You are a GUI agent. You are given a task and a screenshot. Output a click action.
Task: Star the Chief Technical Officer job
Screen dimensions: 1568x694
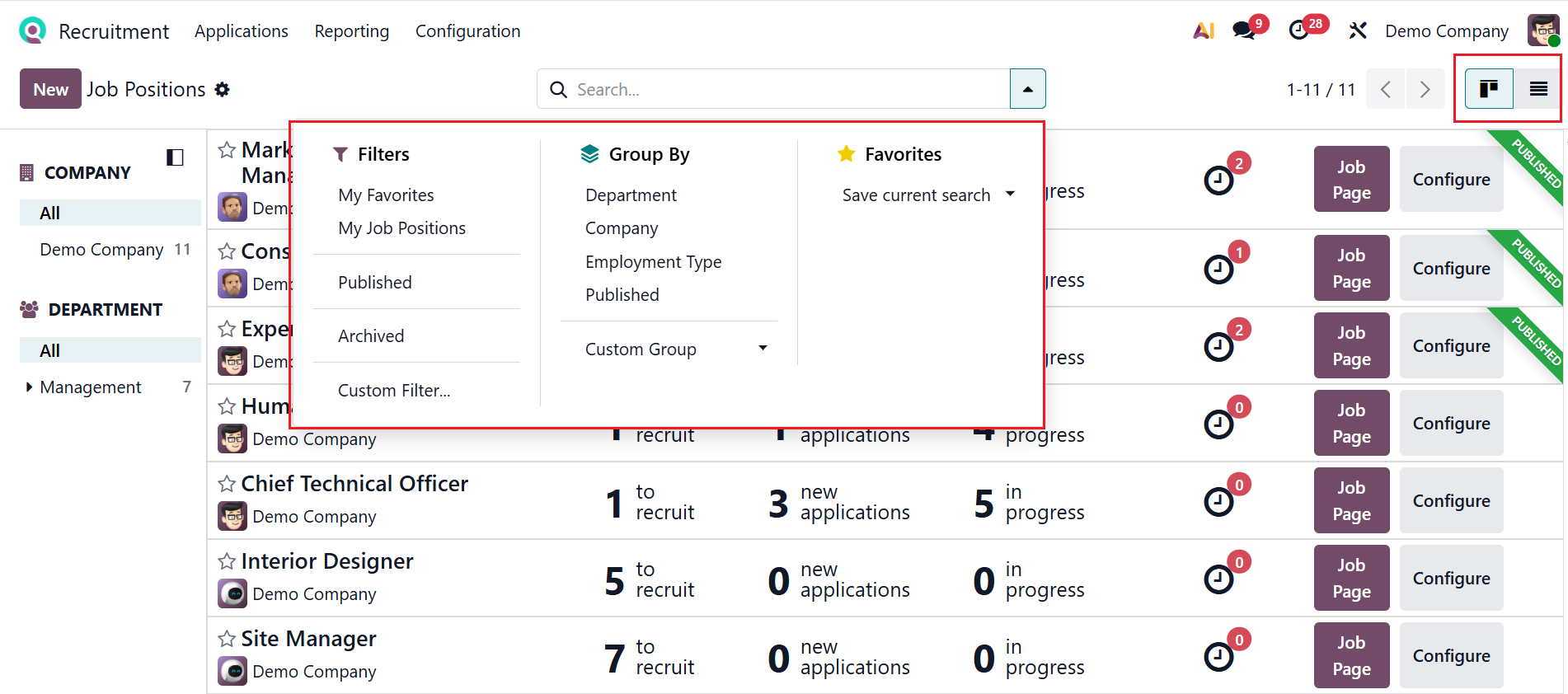pos(227,484)
